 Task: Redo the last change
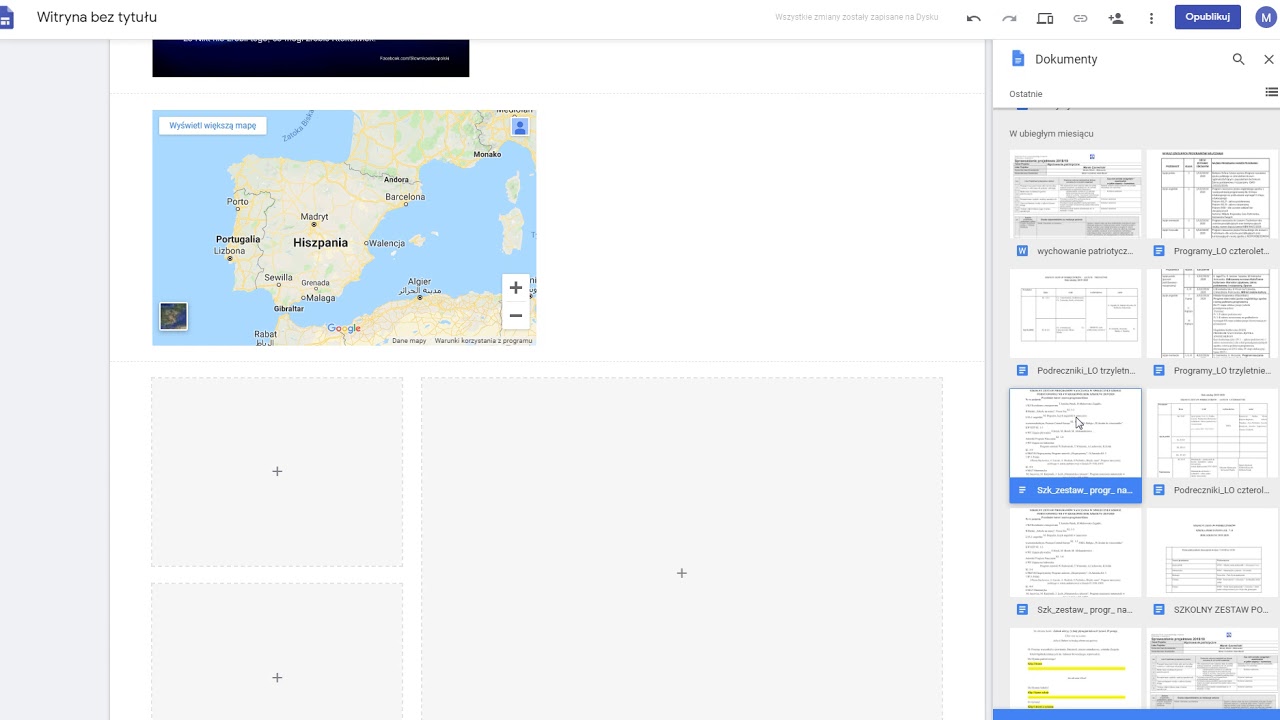[x=1009, y=18]
